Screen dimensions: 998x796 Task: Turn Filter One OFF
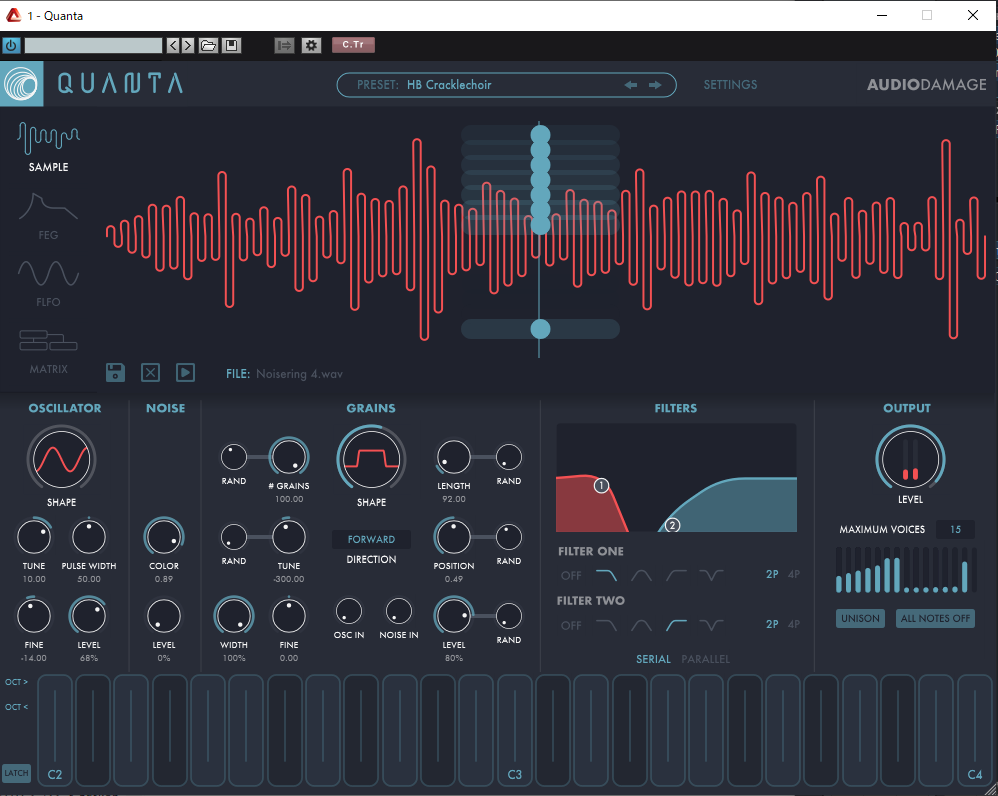click(571, 575)
